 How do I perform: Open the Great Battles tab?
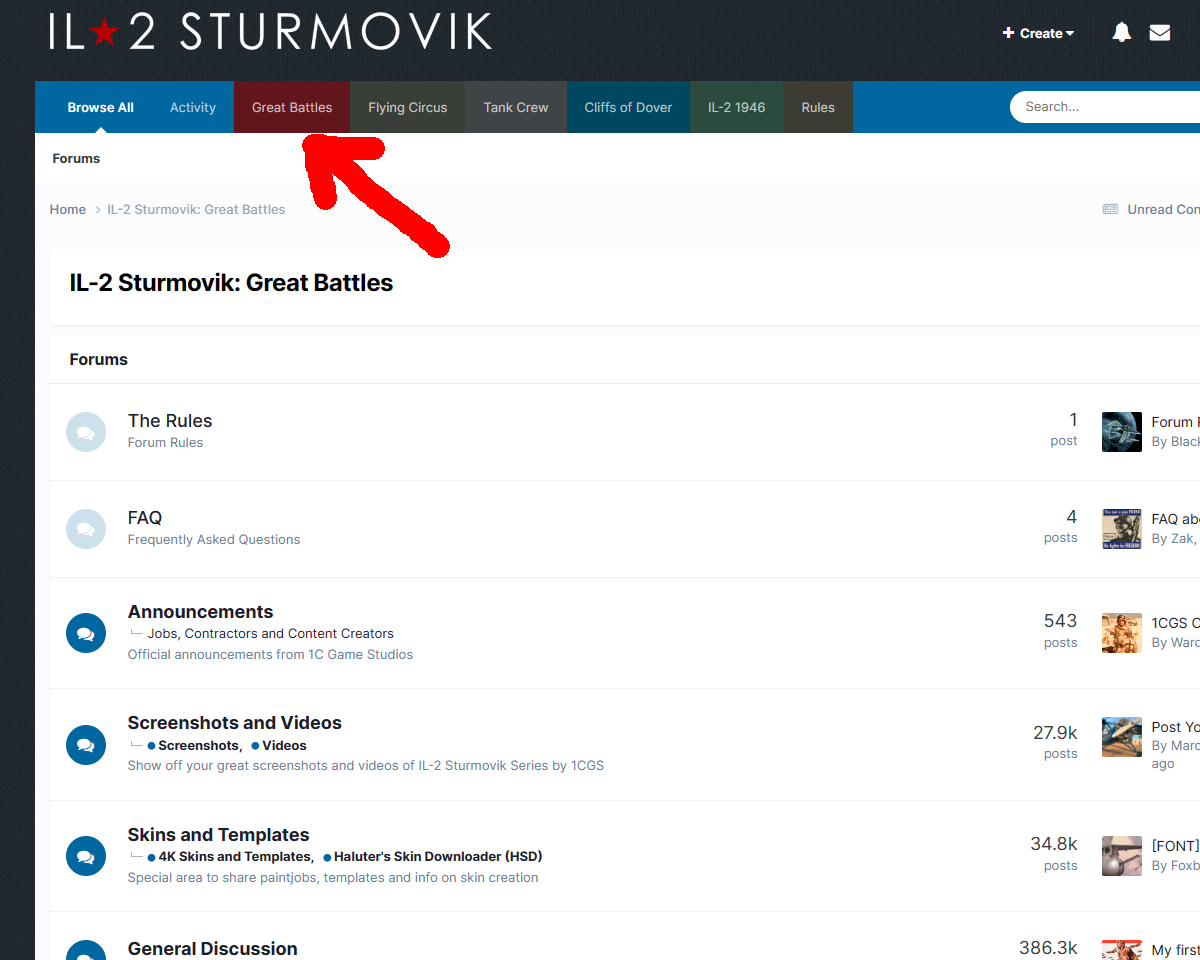[292, 107]
